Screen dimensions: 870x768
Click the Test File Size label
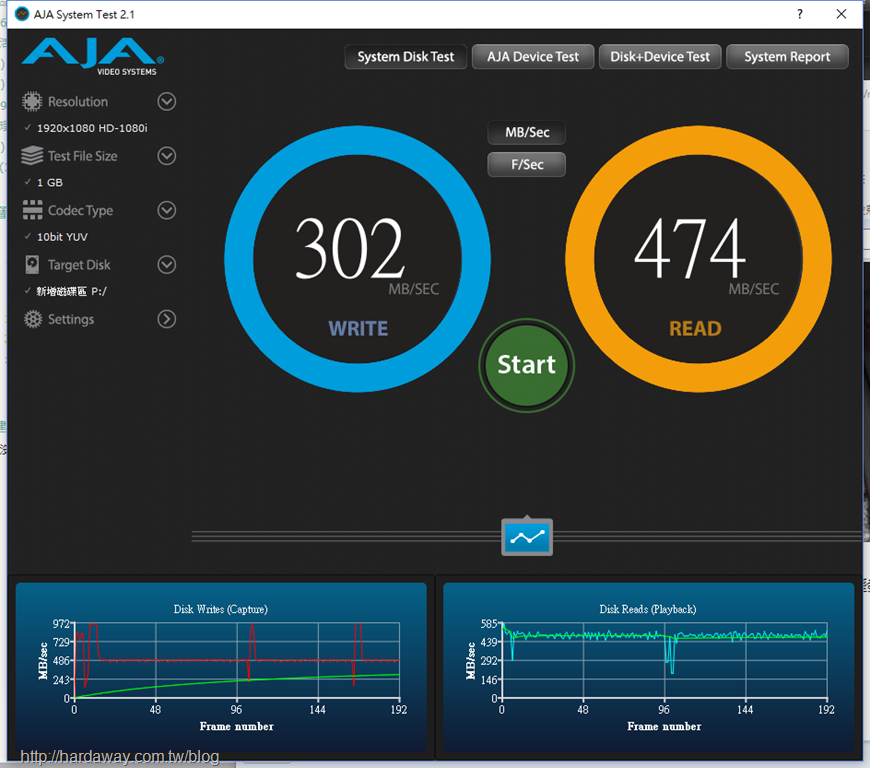point(83,156)
